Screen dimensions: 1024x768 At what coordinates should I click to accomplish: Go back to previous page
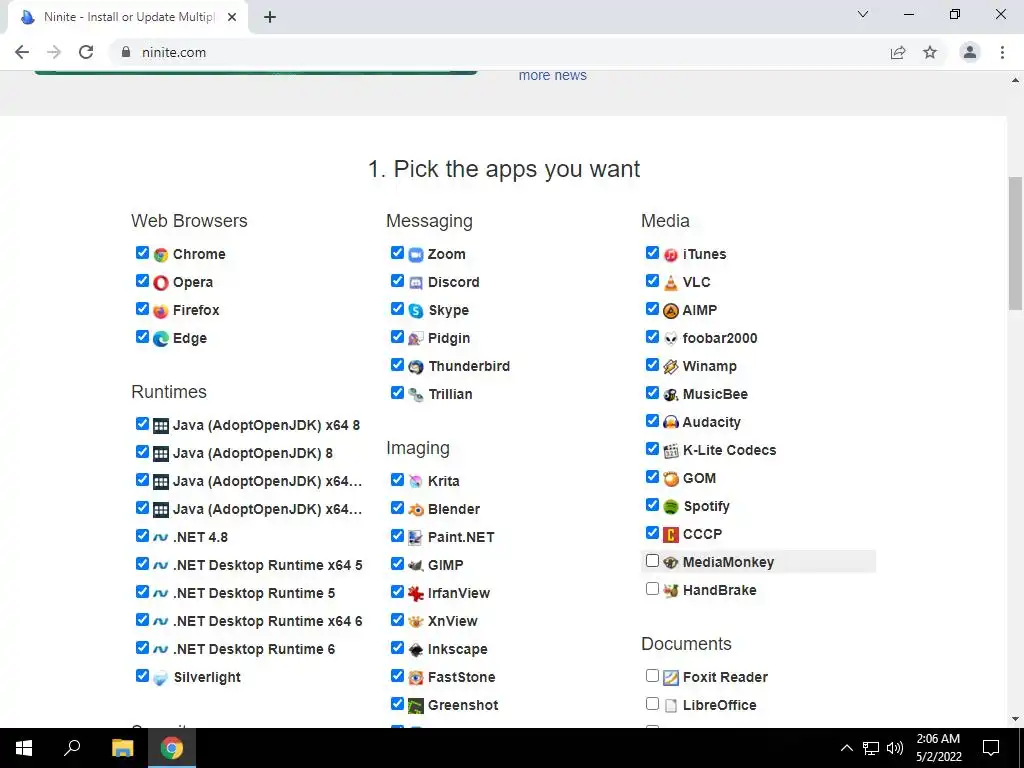click(x=22, y=52)
